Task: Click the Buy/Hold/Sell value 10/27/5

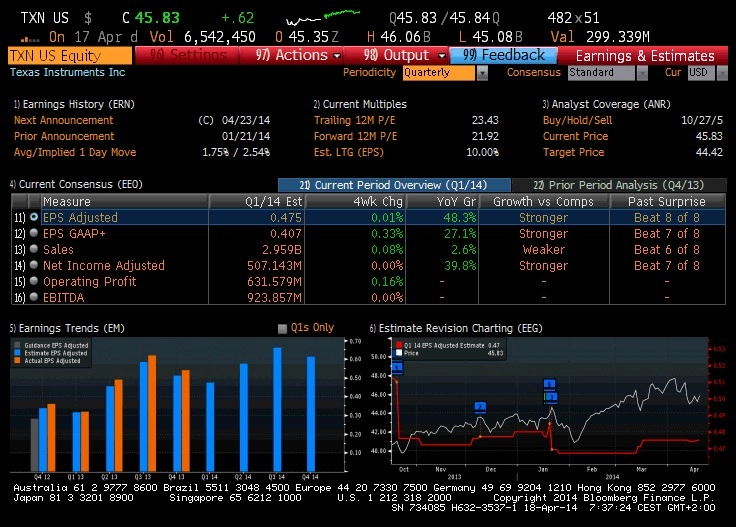Action: click(x=702, y=120)
